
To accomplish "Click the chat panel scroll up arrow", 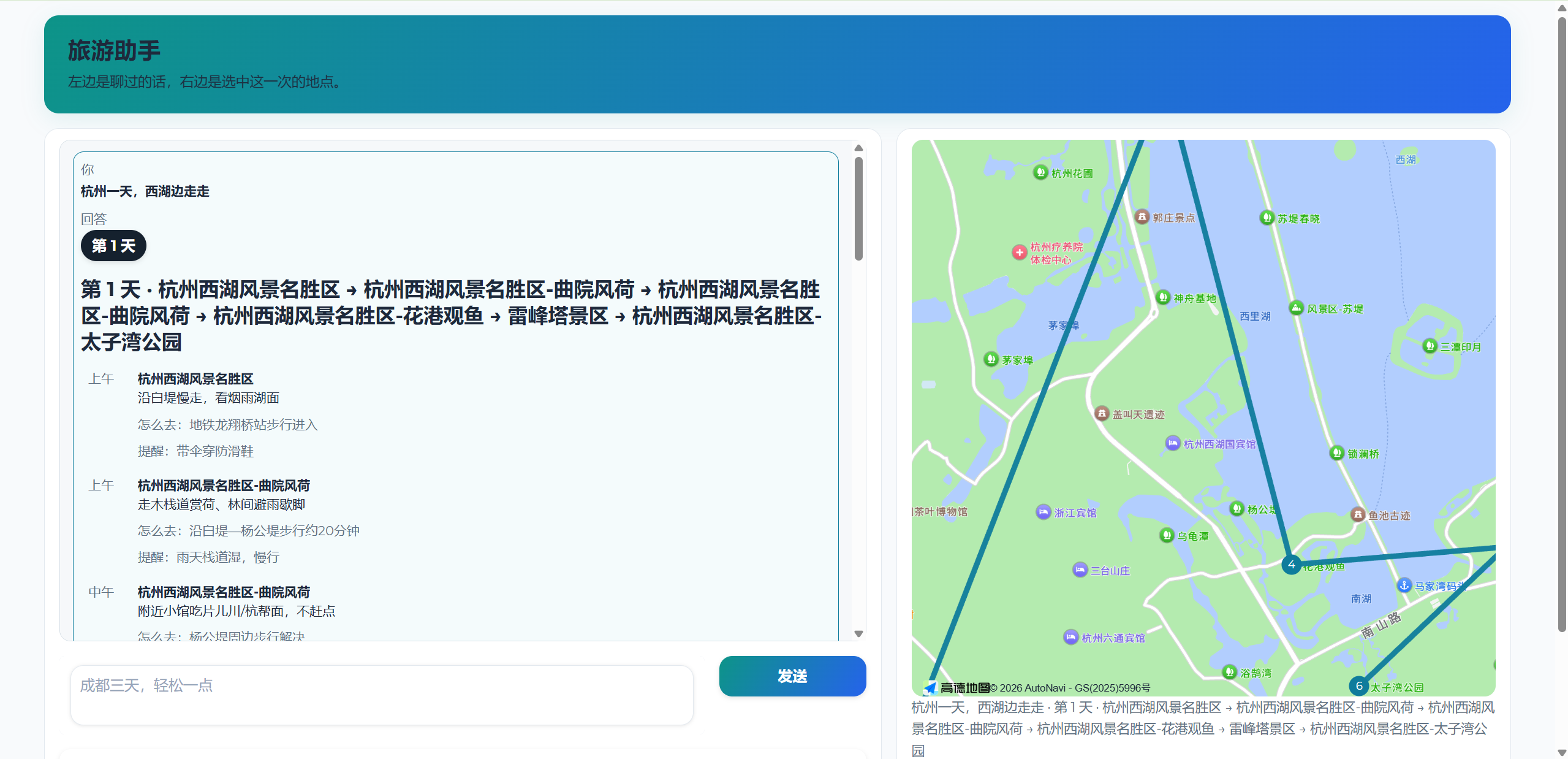I will [858, 148].
